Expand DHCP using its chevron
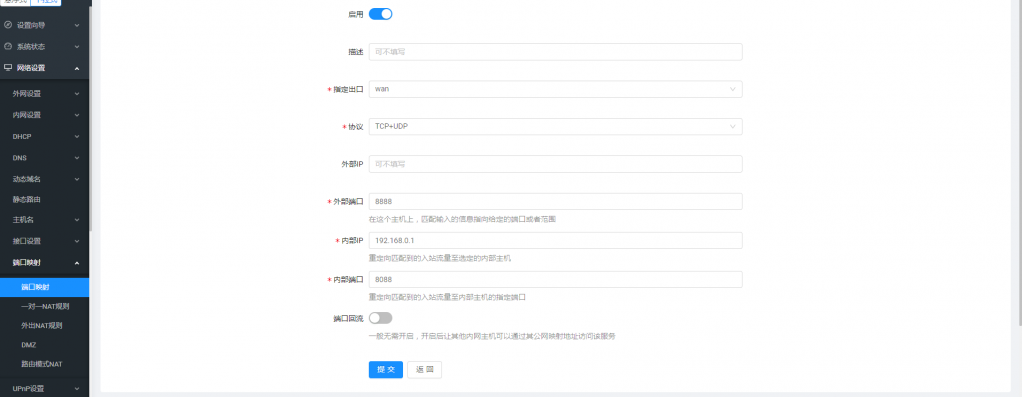1022x397 pixels. point(77,137)
